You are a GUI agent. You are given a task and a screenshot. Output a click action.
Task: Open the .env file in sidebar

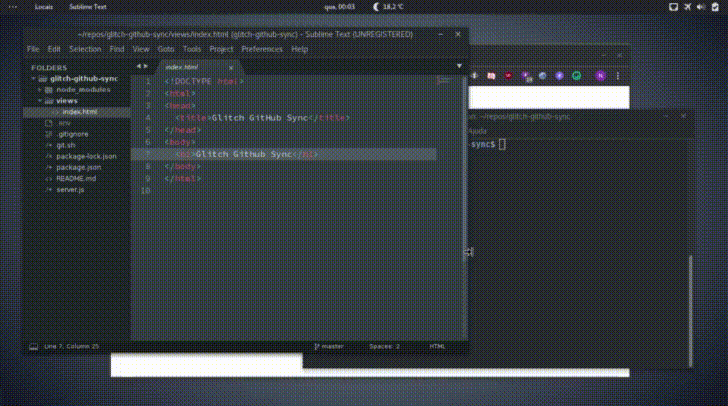[x=64, y=123]
